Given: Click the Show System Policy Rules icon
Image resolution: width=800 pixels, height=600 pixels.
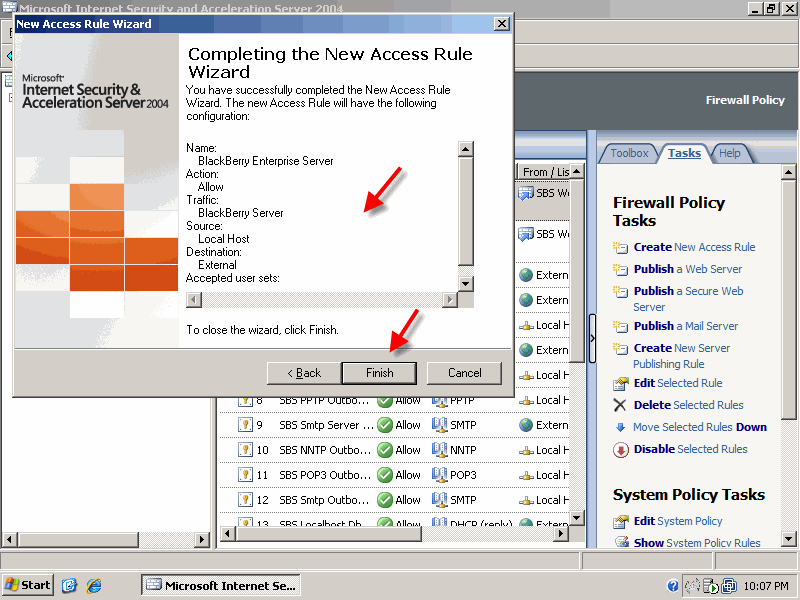Looking at the screenshot, I should (621, 542).
